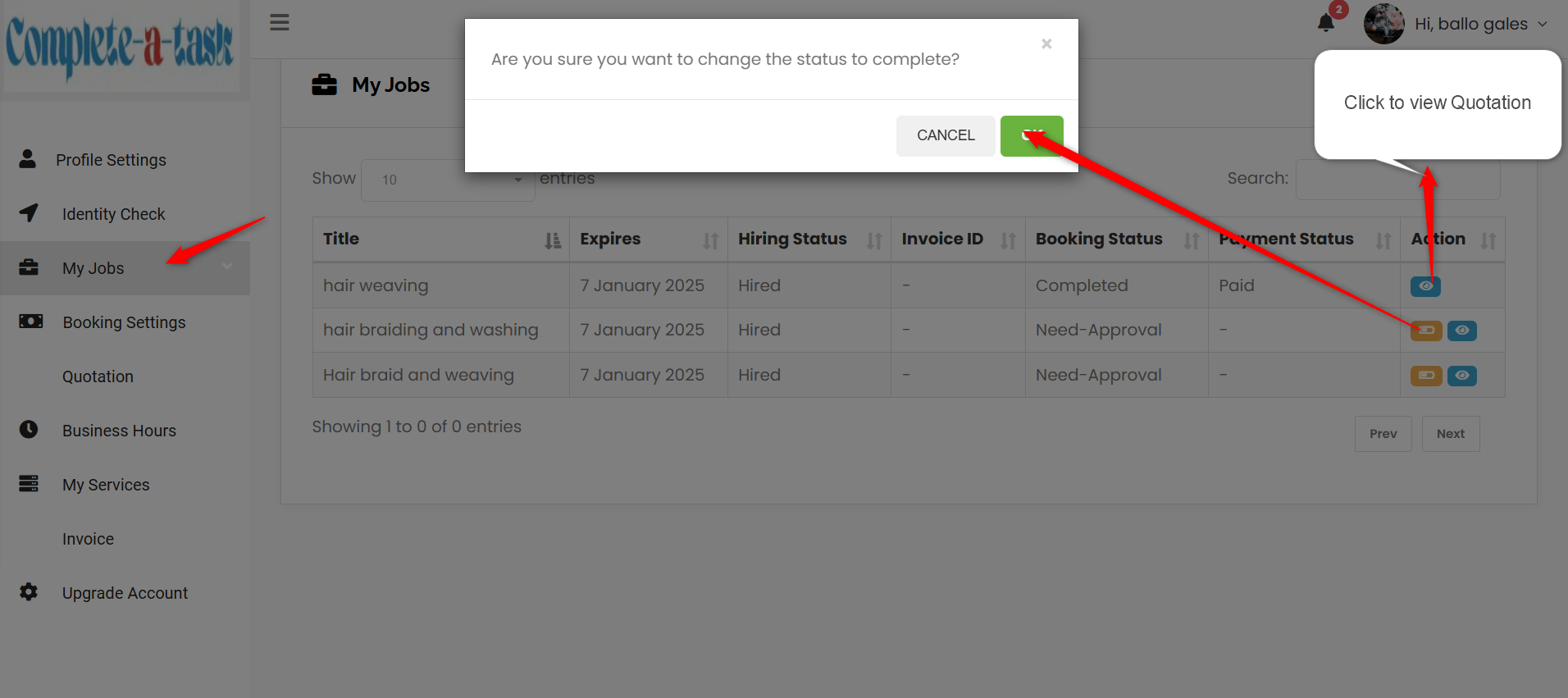Toggle complete status for hair braiding and washing

click(x=1426, y=331)
